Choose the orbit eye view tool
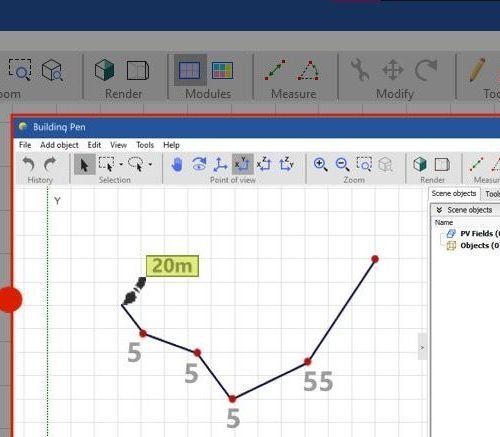 click(x=199, y=165)
